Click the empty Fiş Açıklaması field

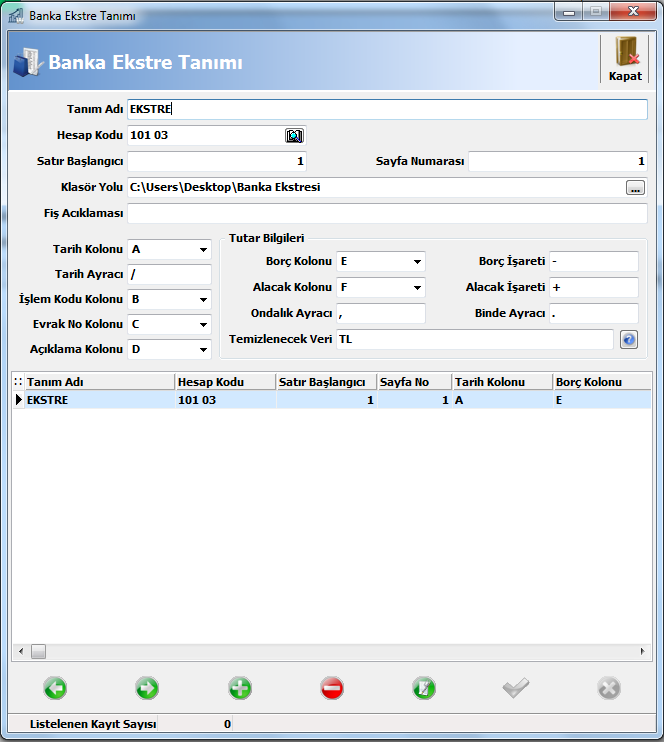point(387,213)
